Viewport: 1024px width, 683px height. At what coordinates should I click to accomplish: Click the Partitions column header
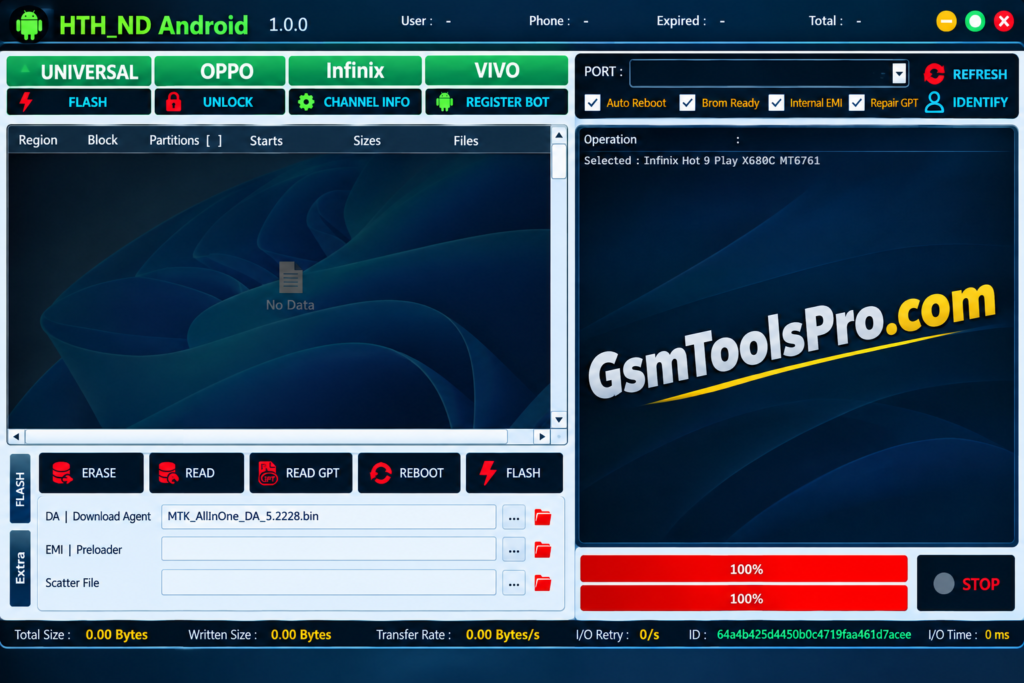(x=185, y=140)
